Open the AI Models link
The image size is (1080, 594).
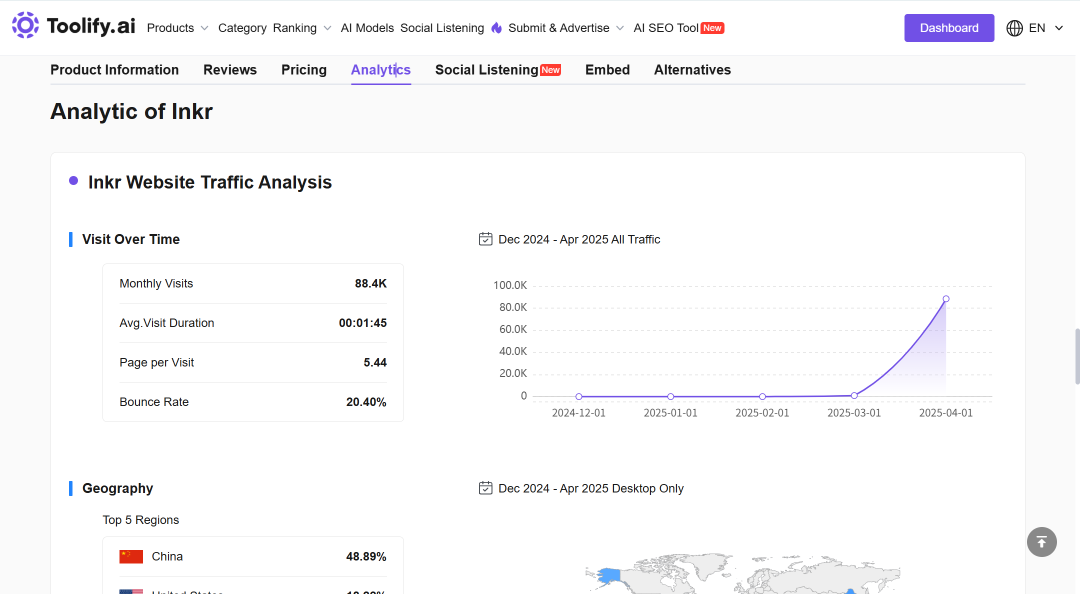click(367, 28)
